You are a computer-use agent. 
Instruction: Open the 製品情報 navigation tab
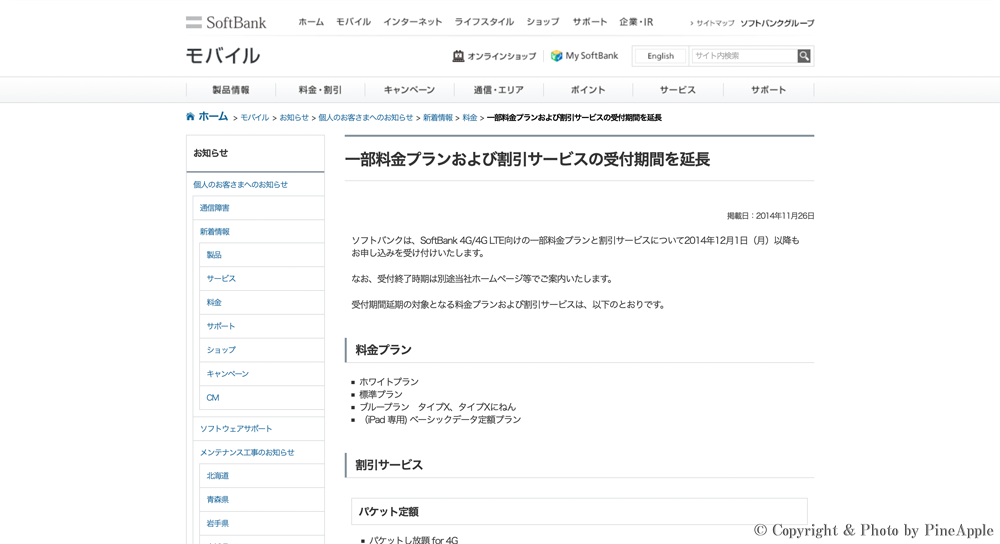[x=231, y=90]
